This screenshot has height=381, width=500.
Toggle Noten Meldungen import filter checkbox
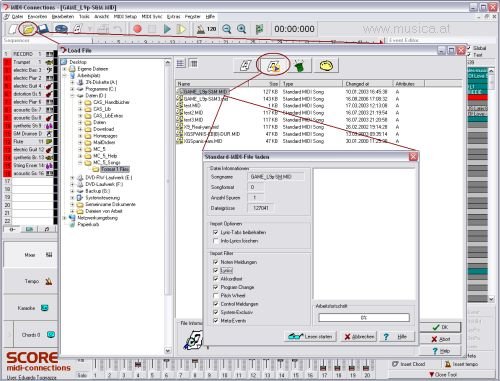point(216,262)
